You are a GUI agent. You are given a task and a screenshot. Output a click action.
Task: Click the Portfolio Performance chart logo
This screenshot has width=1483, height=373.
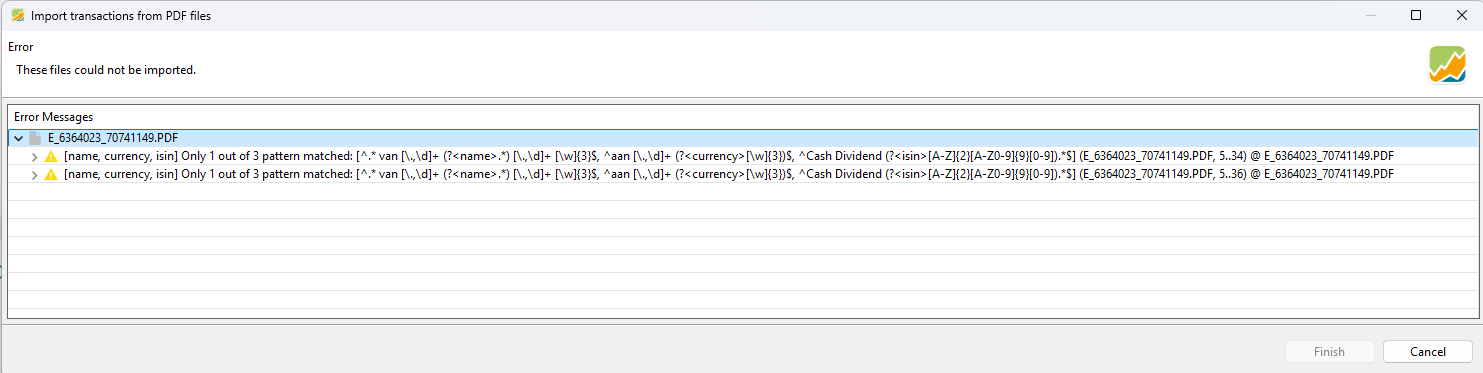1447,65
